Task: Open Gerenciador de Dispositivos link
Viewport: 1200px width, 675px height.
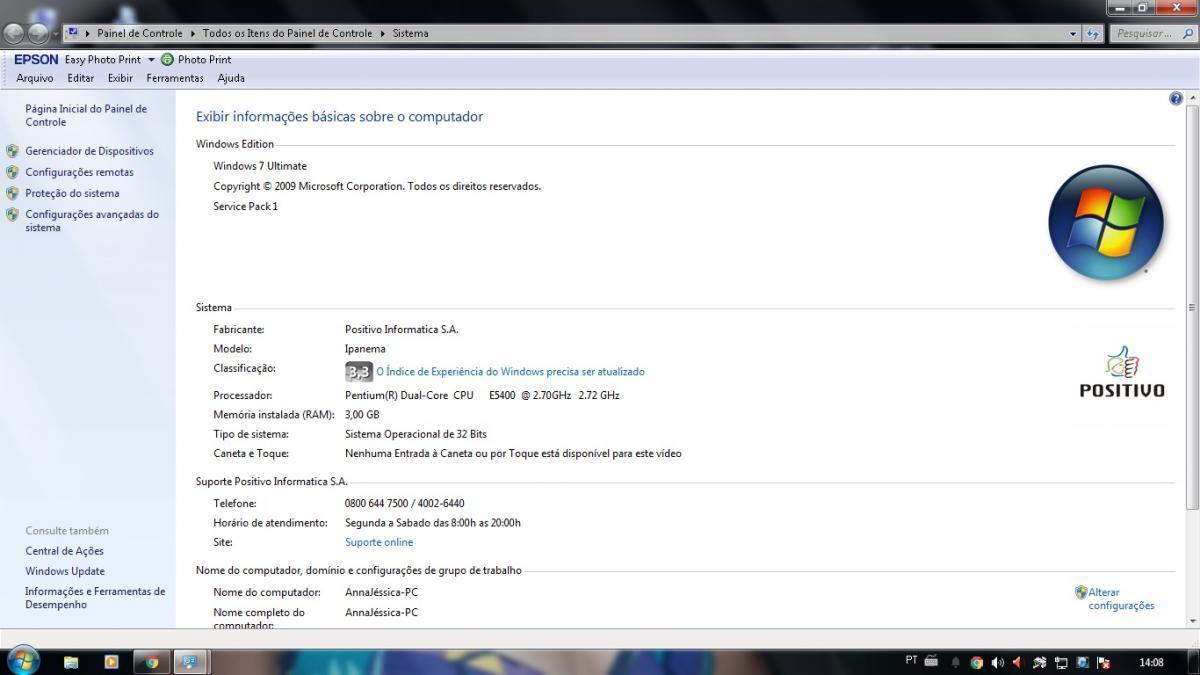Action: pyautogui.click(x=90, y=151)
